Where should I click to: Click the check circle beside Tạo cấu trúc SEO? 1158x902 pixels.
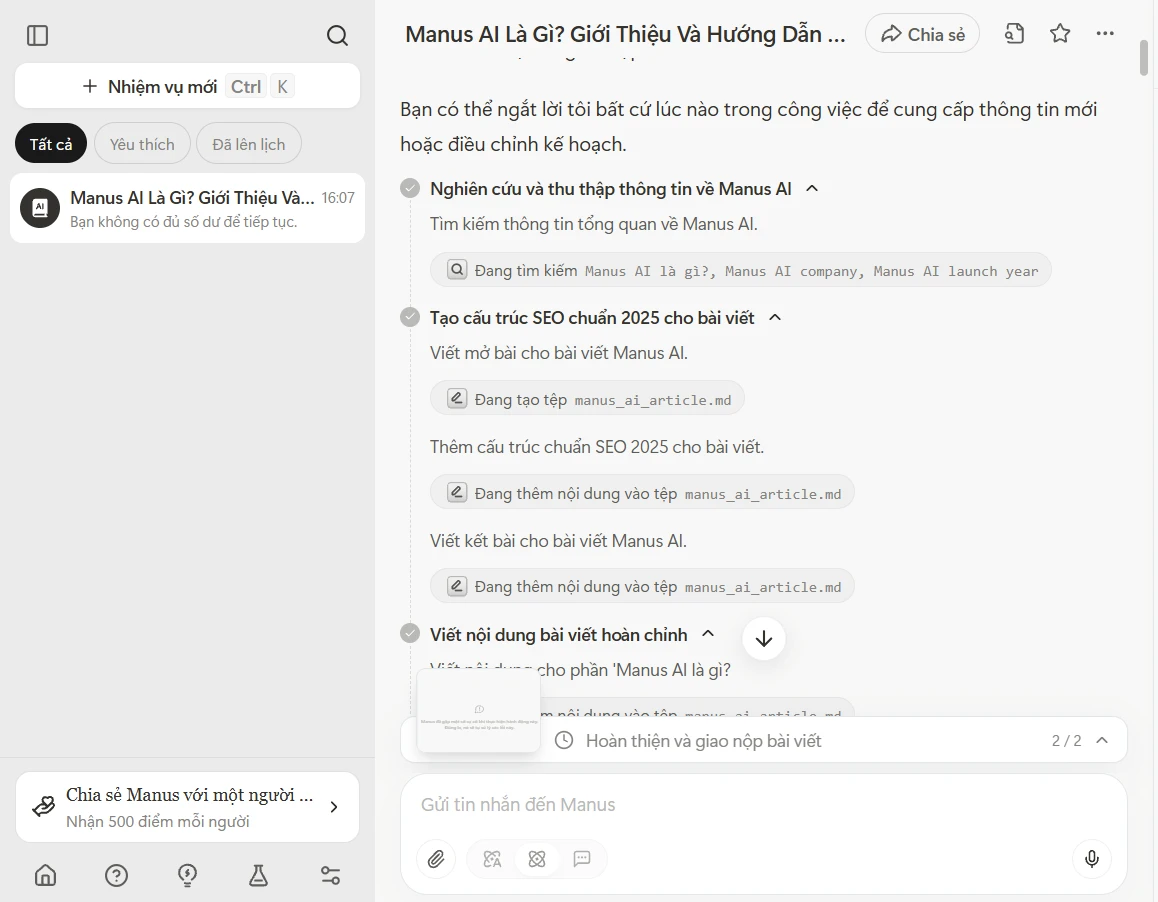410,318
